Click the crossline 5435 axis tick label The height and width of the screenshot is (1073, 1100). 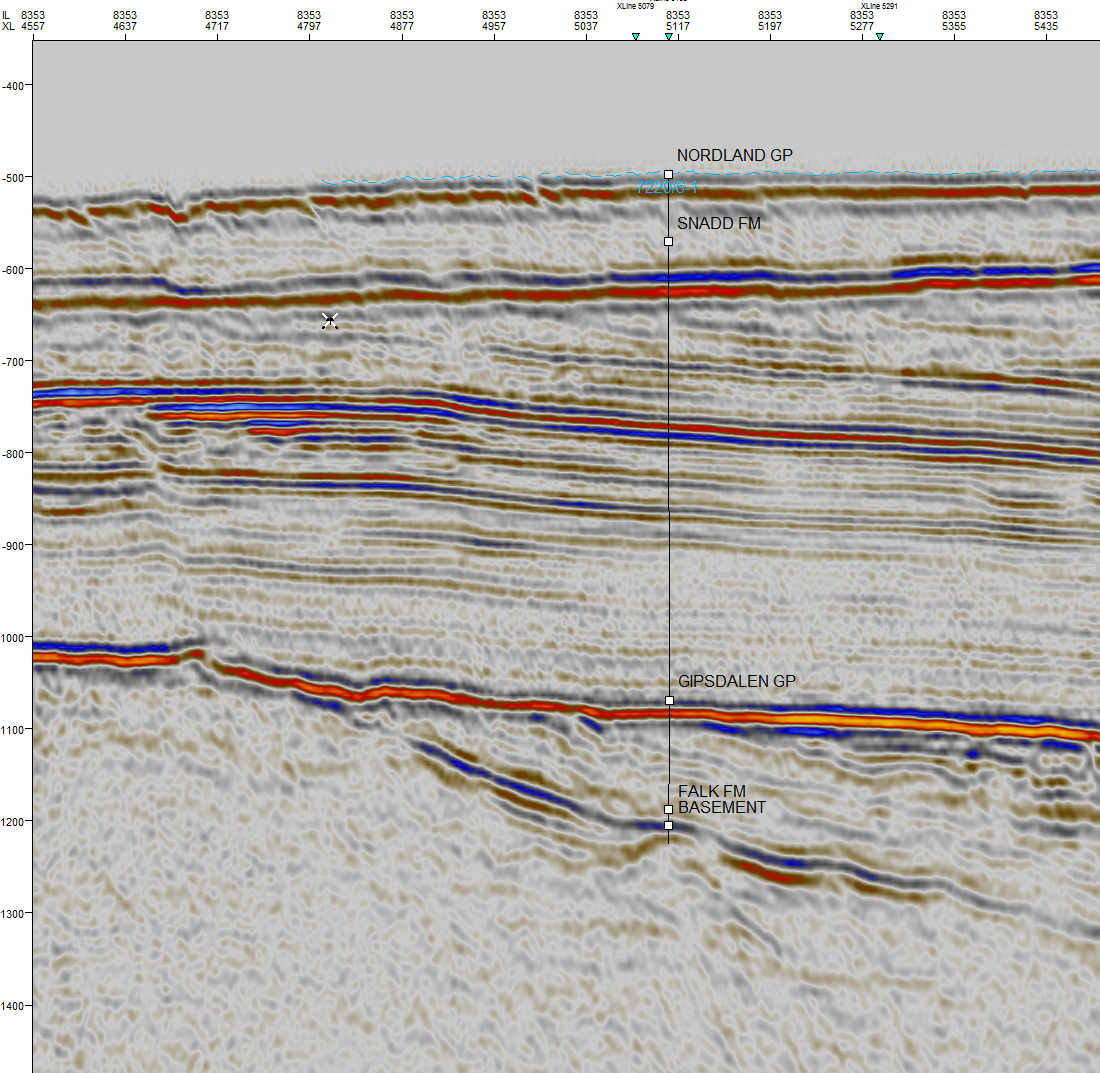[x=1046, y=27]
